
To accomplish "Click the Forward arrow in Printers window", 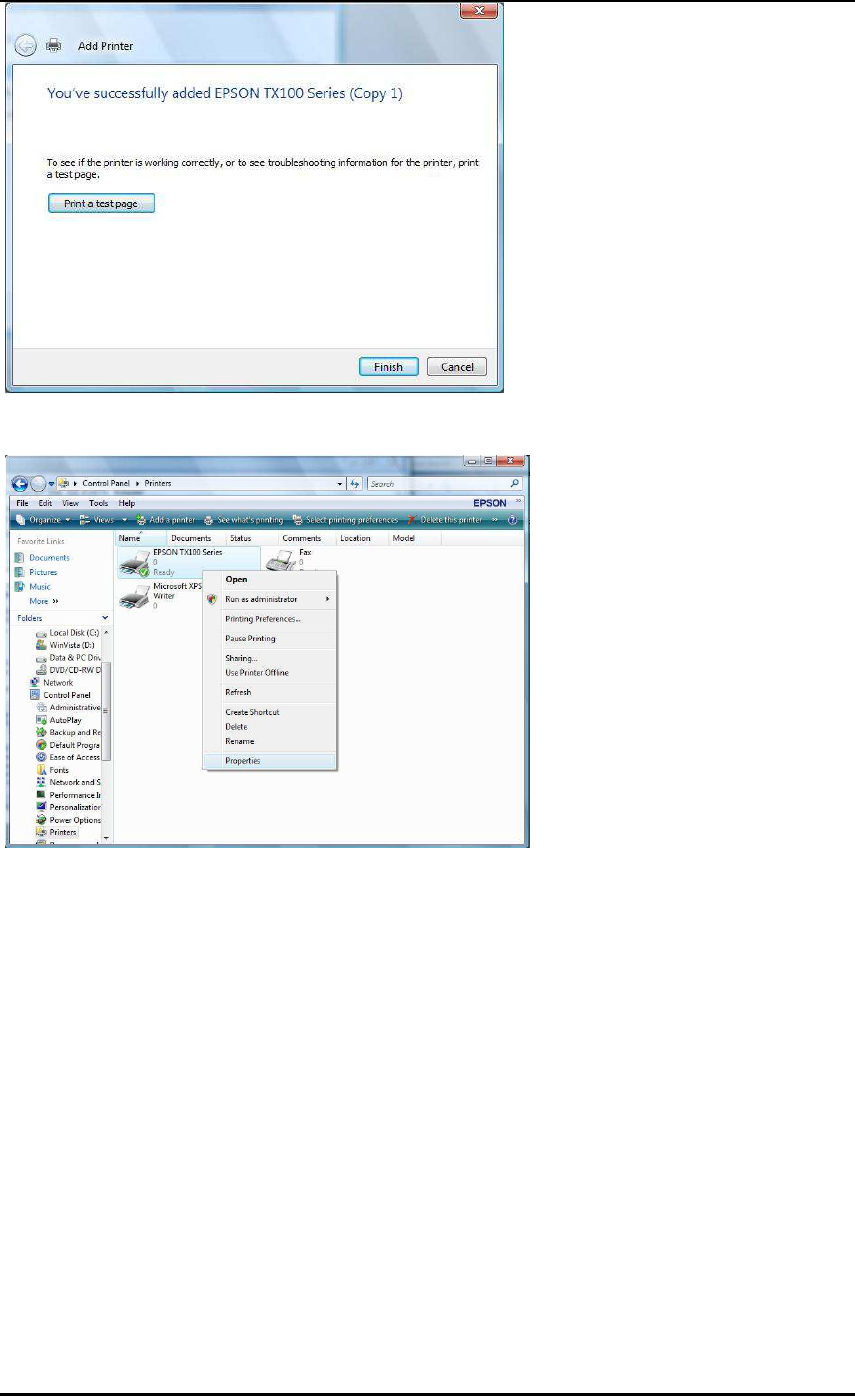I will click(x=39, y=484).
